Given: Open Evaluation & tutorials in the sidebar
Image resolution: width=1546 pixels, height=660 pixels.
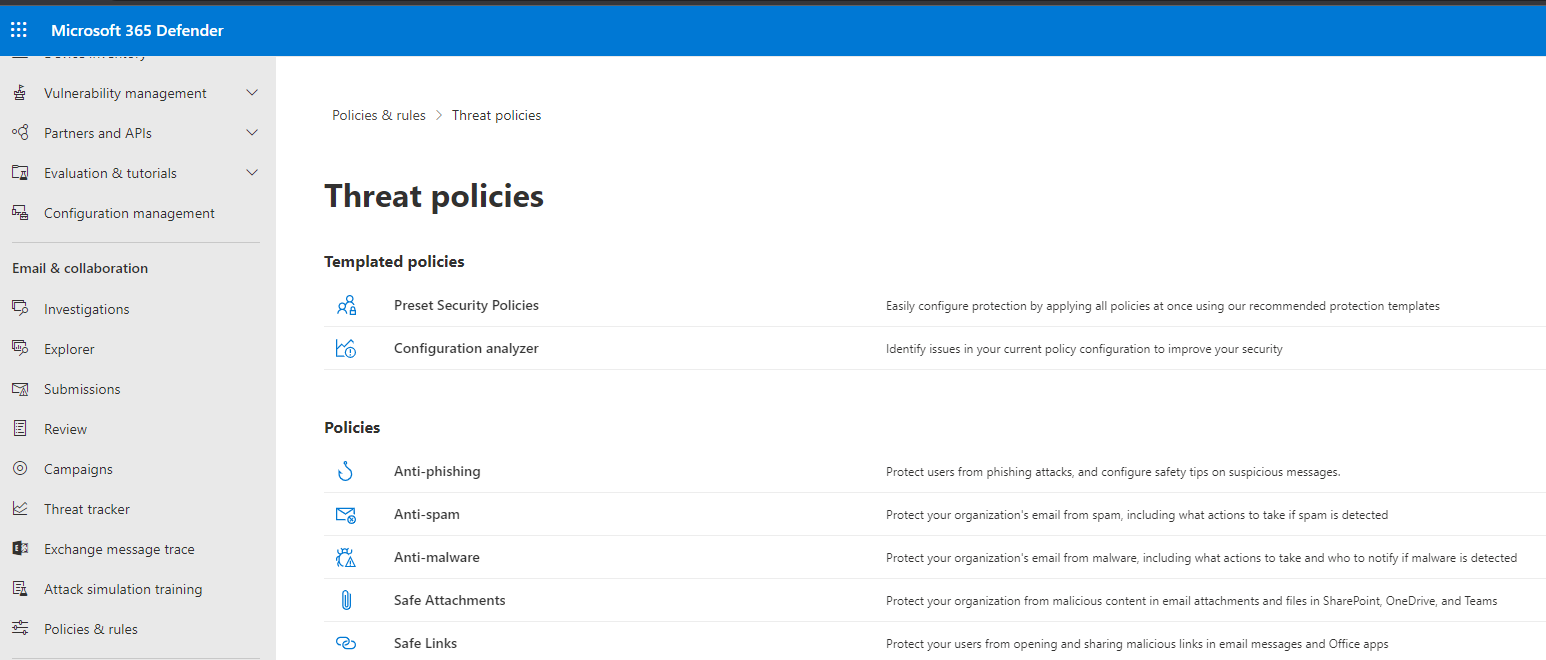Looking at the screenshot, I should pos(110,173).
